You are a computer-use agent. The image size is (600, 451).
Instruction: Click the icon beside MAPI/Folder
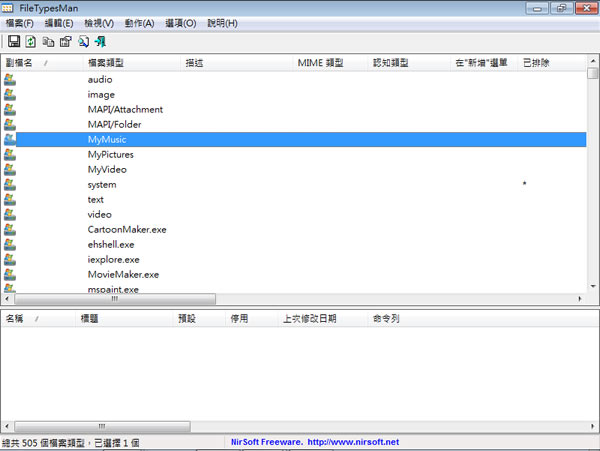coord(10,124)
